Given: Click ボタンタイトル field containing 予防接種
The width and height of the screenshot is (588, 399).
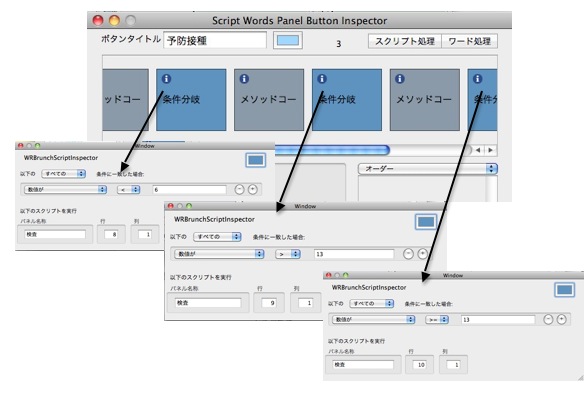Looking at the screenshot, I should pyautogui.click(x=215, y=40).
